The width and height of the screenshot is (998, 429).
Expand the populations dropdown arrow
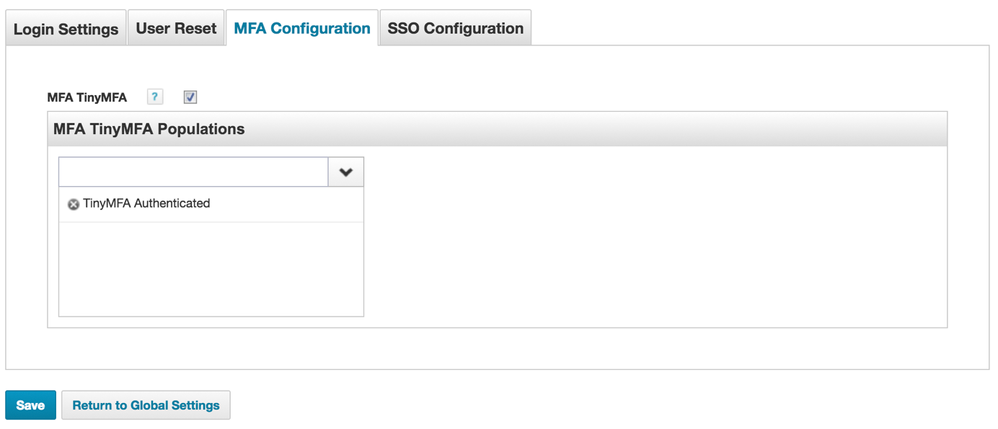click(x=346, y=172)
